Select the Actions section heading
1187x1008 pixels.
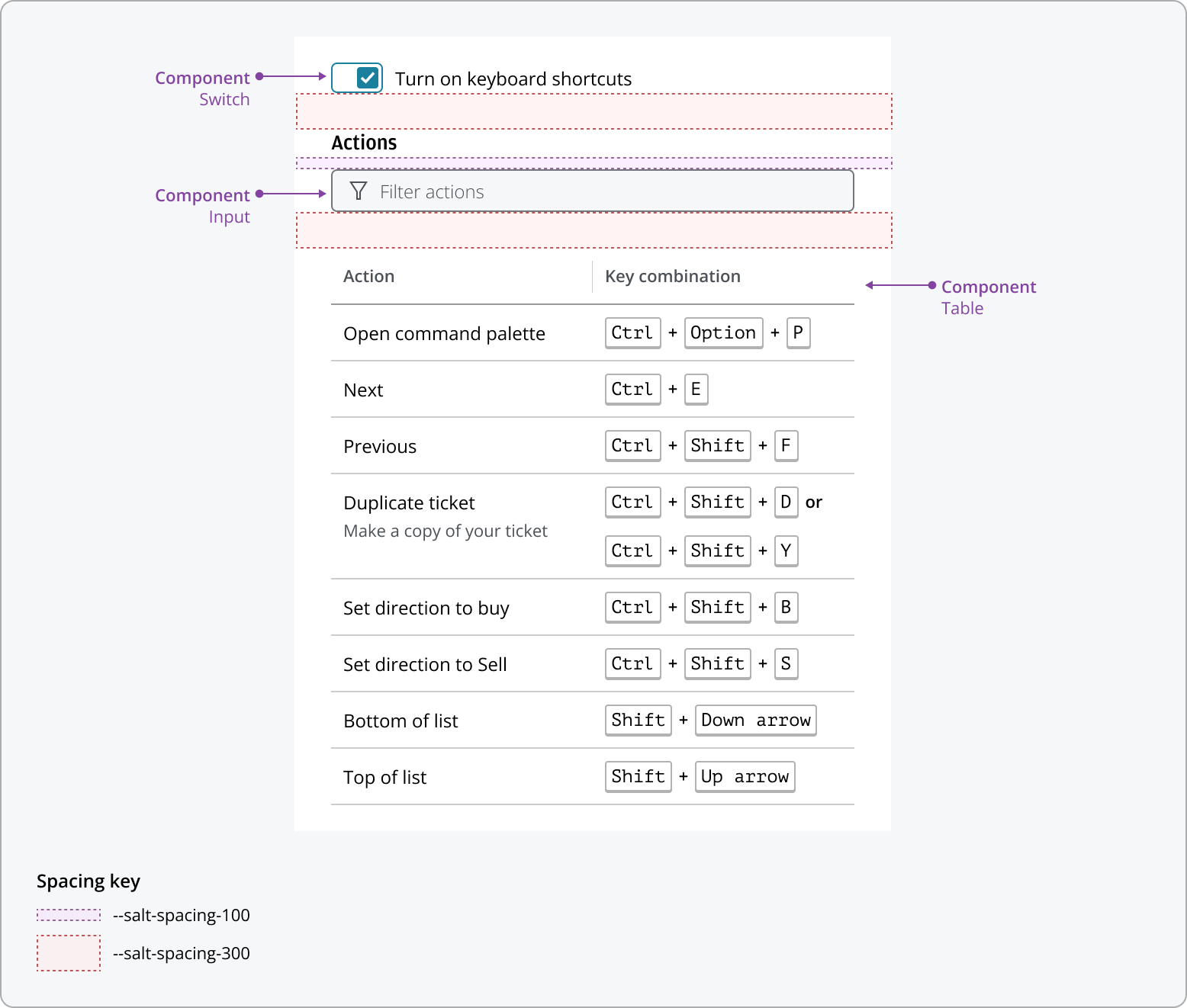(365, 143)
